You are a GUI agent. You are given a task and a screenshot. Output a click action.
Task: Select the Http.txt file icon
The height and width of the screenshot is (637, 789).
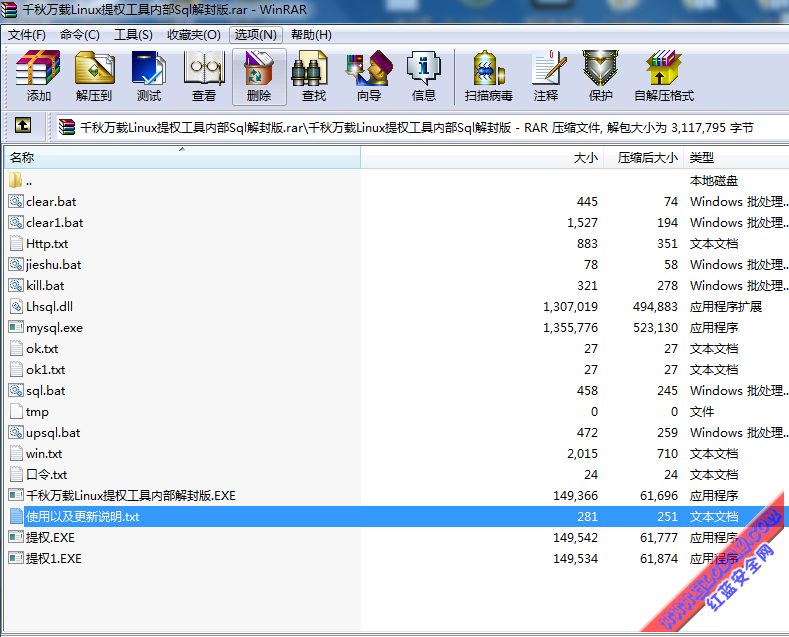16,243
